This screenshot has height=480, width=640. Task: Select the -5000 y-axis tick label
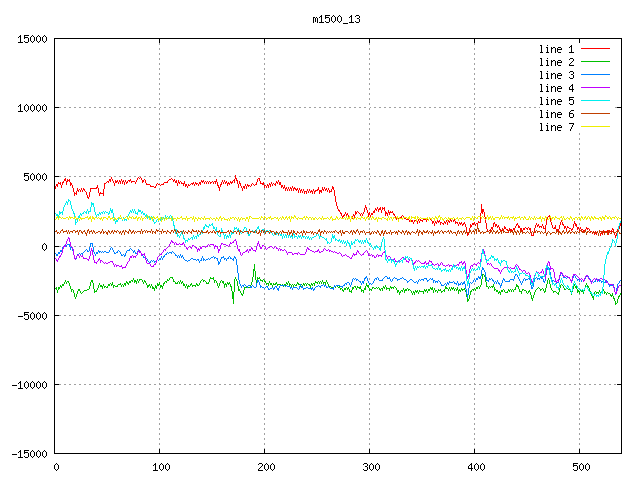[31, 316]
